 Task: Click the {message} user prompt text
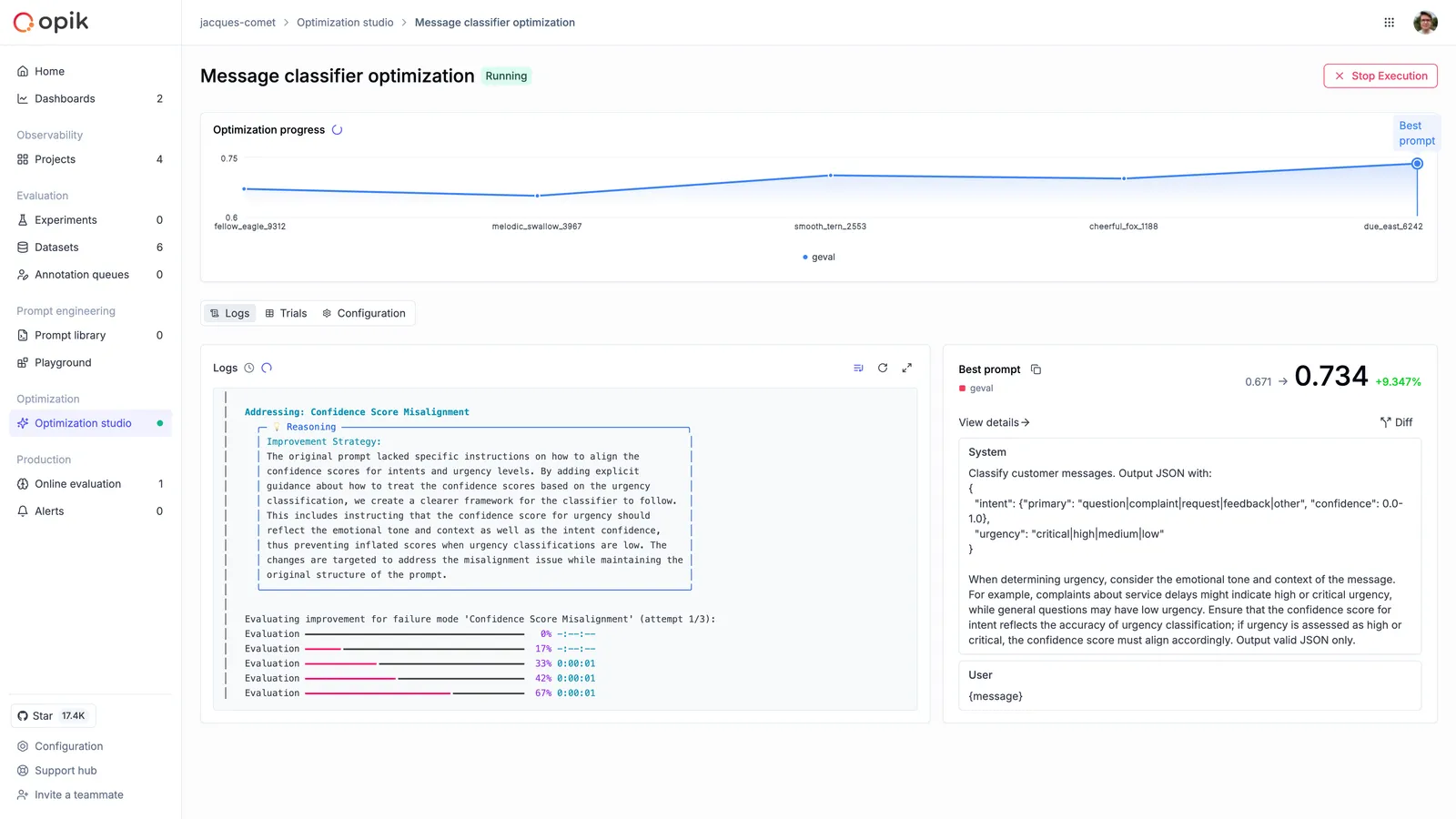pyautogui.click(x=996, y=696)
